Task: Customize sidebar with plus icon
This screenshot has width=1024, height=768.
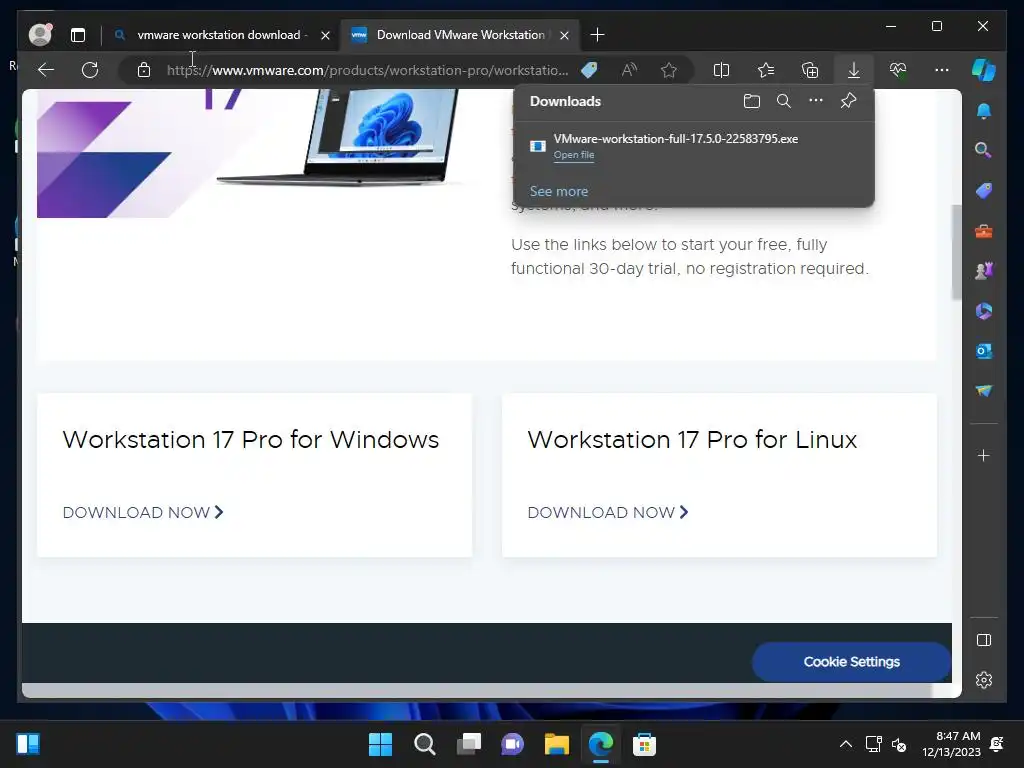Action: (984, 455)
